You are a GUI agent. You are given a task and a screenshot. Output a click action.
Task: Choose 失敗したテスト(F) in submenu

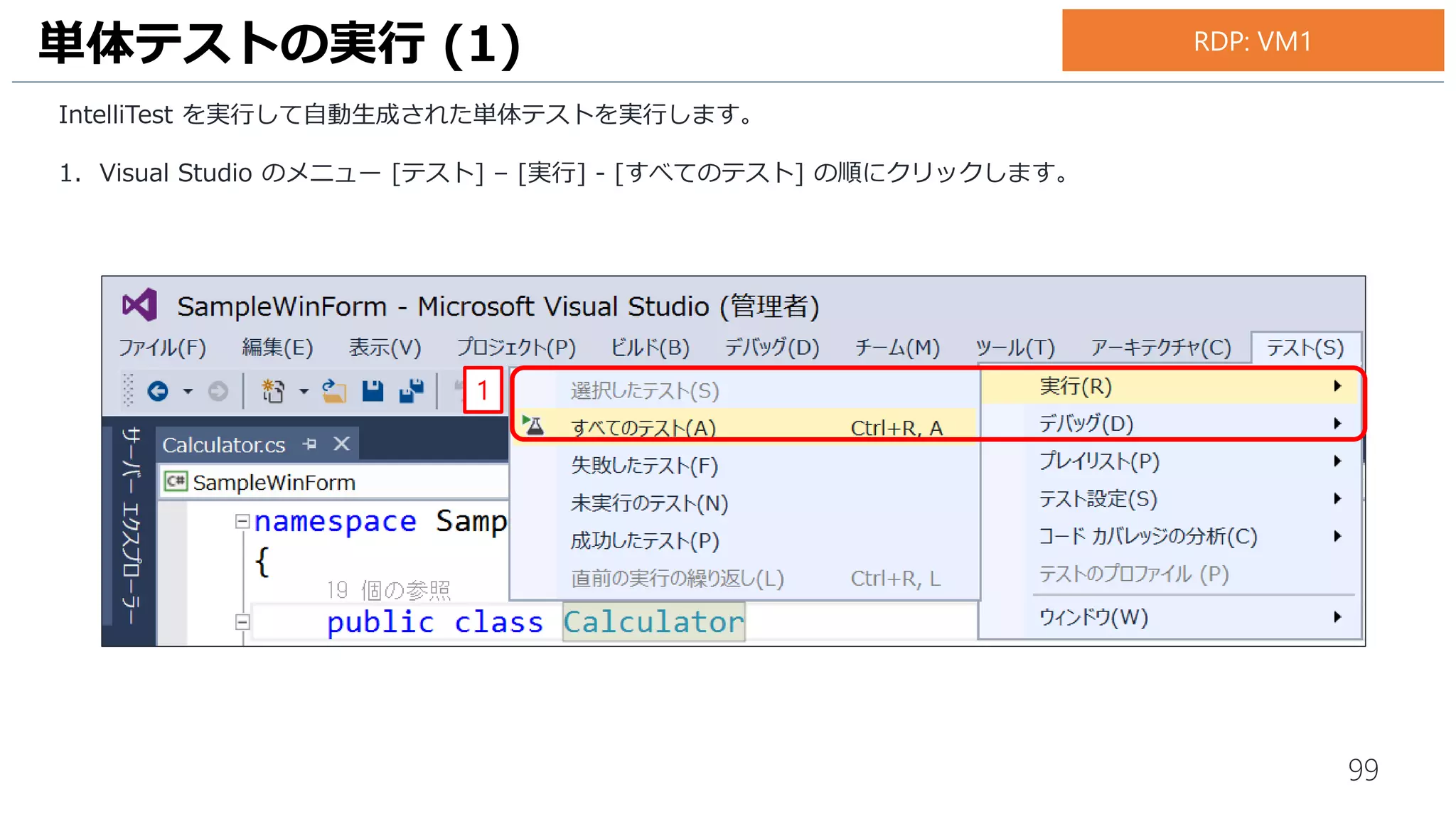point(745,465)
